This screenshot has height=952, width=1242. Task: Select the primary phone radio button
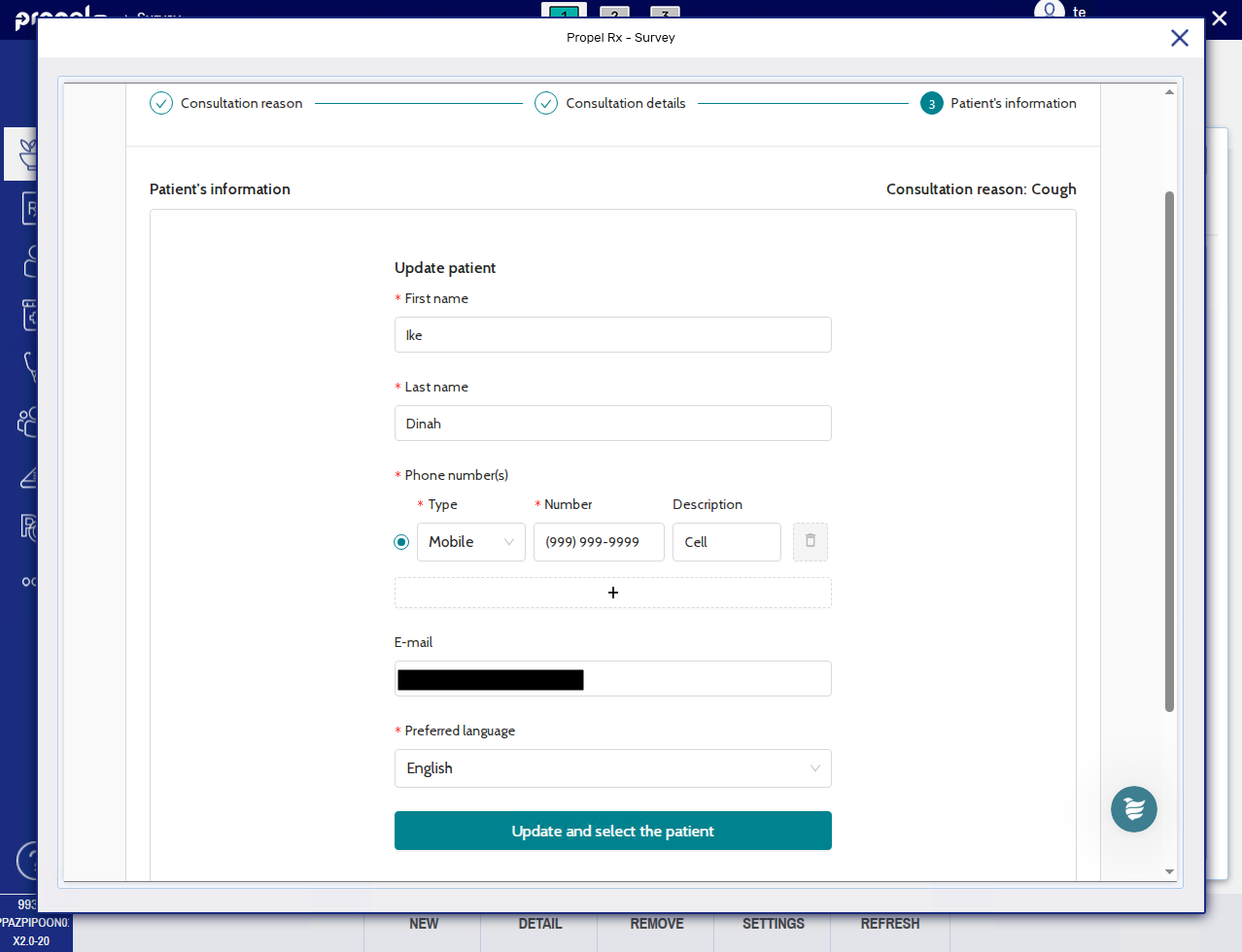pyautogui.click(x=401, y=542)
